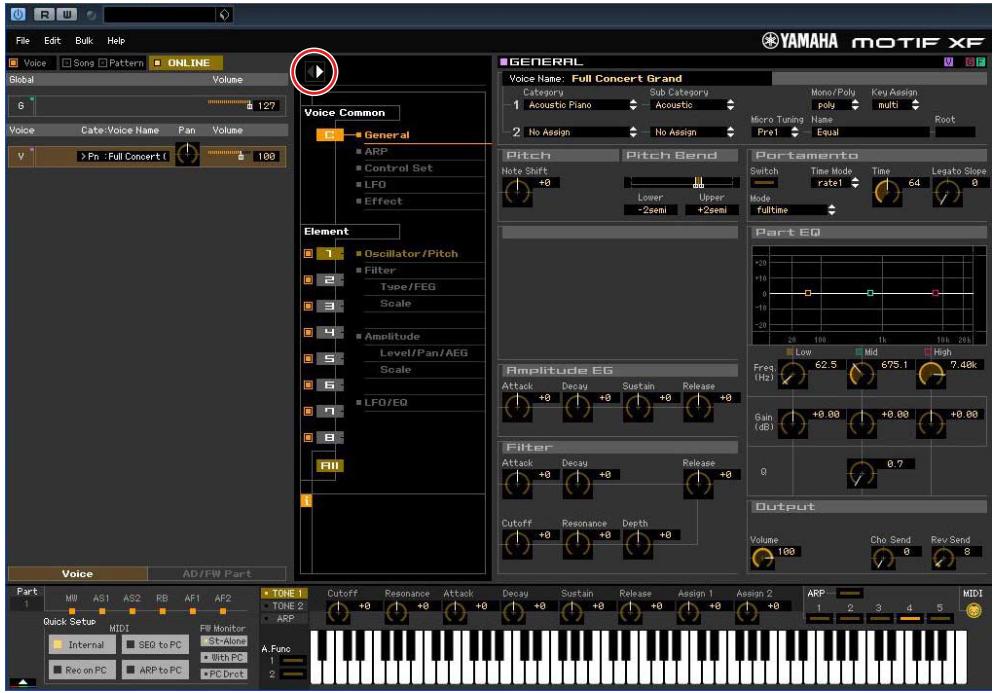Click the Portamento Time knob

pyautogui.click(x=886, y=191)
